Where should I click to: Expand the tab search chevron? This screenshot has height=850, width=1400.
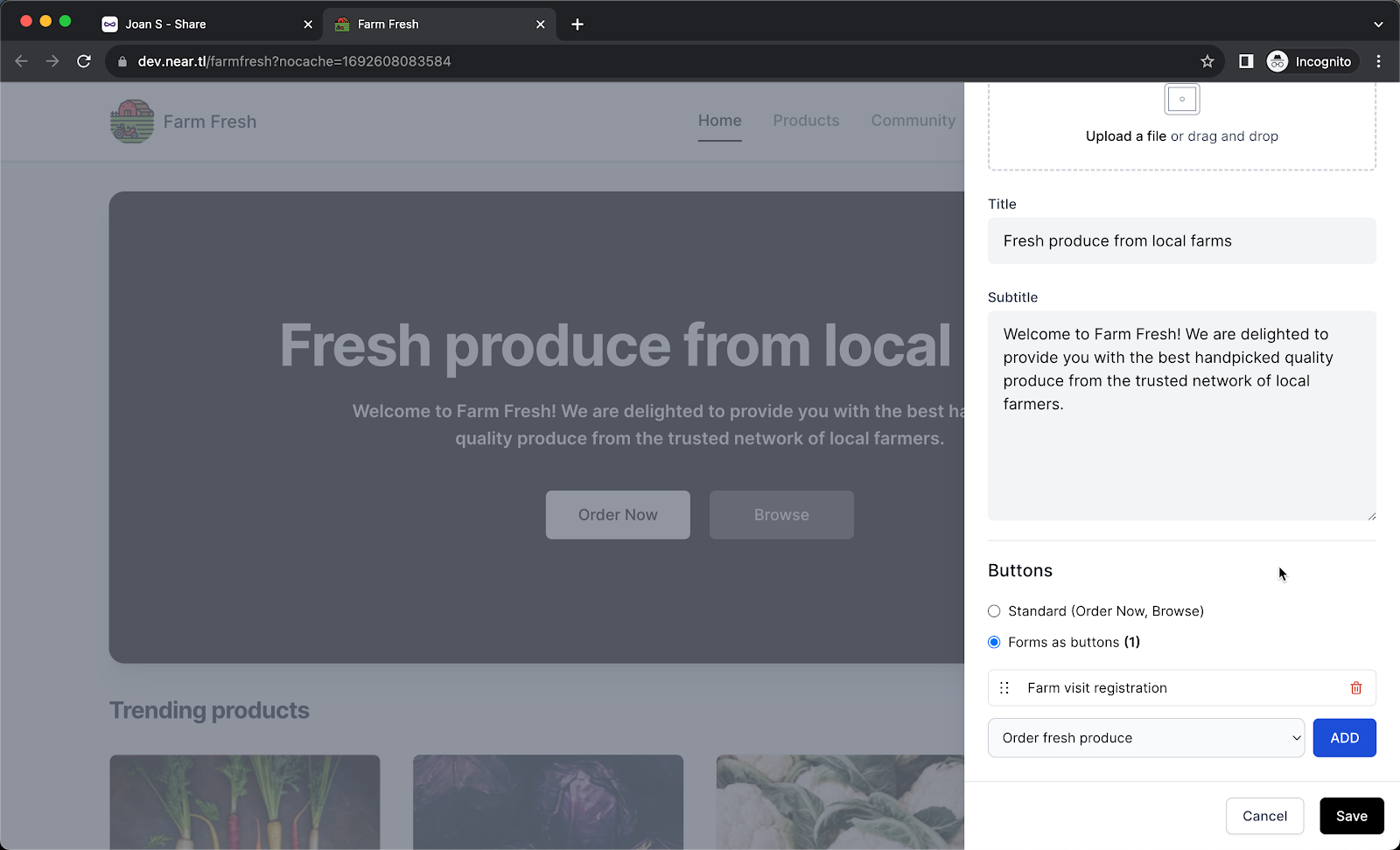pos(1378,24)
